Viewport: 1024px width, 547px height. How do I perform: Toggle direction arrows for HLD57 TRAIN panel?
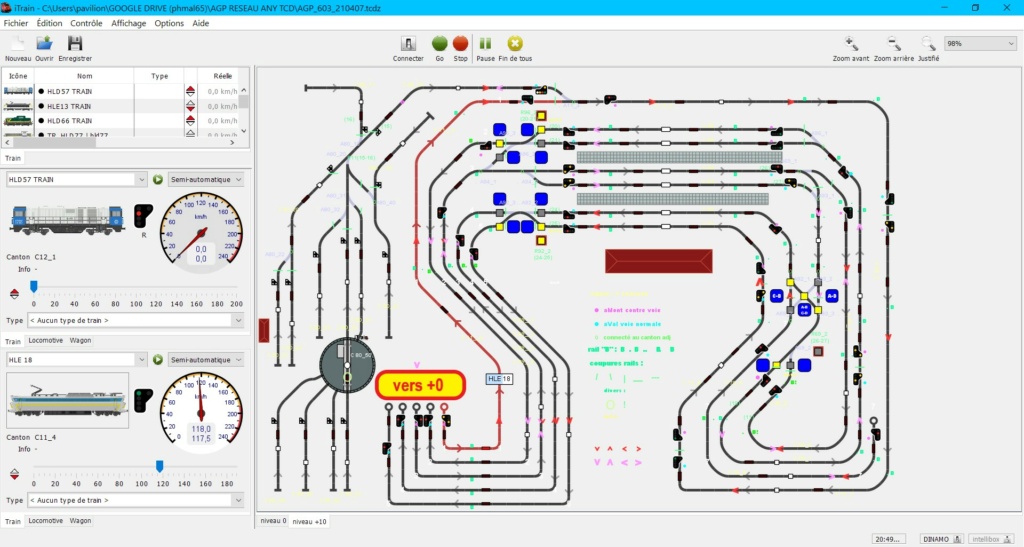pos(14,294)
